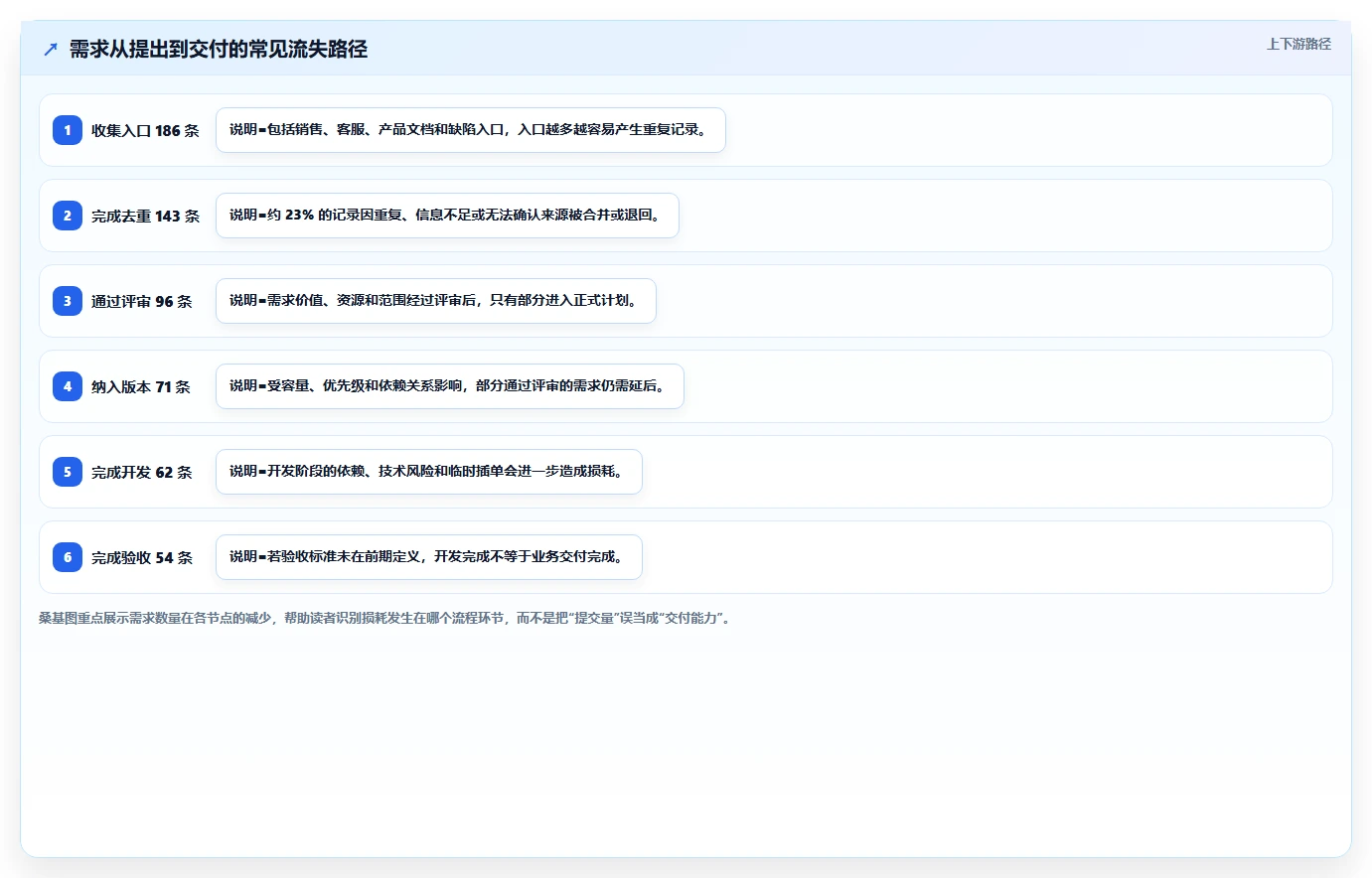Select step badge 5 for 完成开发
This screenshot has height=878, width=1372.
[68, 472]
